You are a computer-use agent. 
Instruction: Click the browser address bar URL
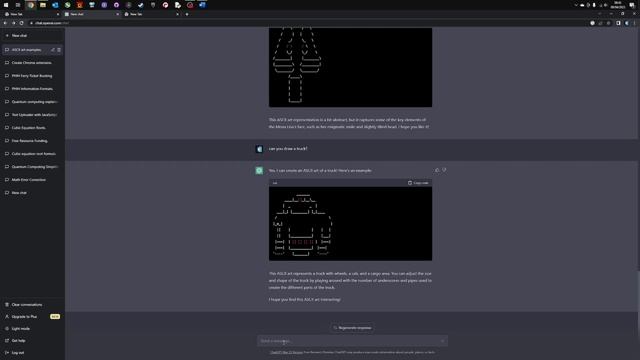(x=52, y=23)
